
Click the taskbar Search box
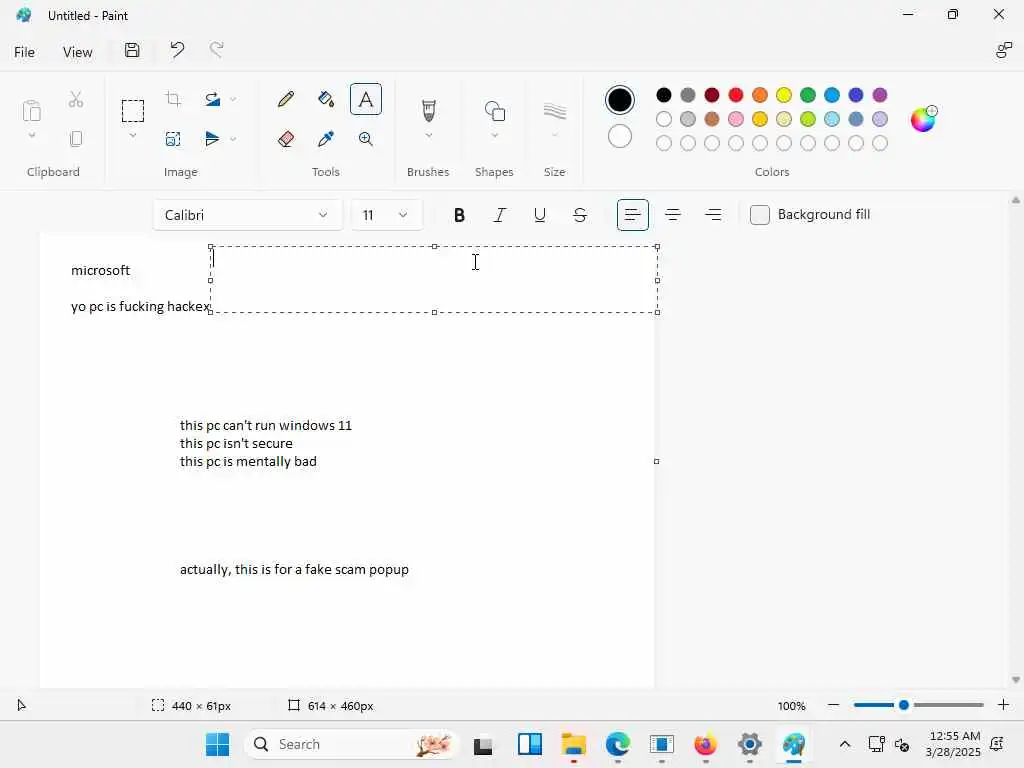point(351,744)
